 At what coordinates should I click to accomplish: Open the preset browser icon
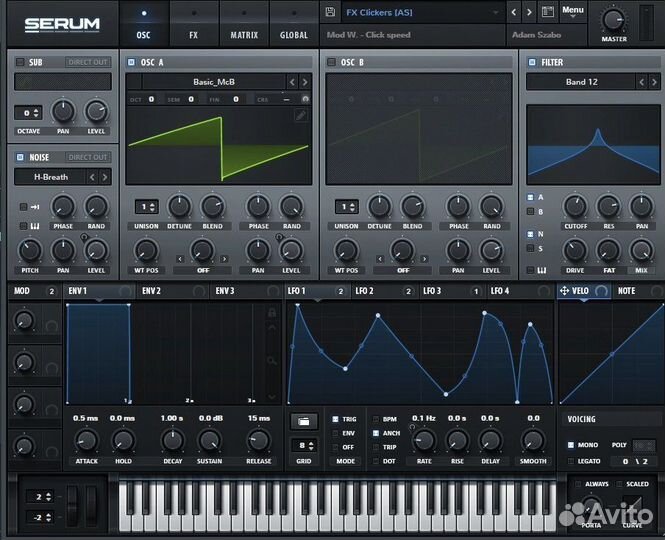pyautogui.click(x=548, y=12)
